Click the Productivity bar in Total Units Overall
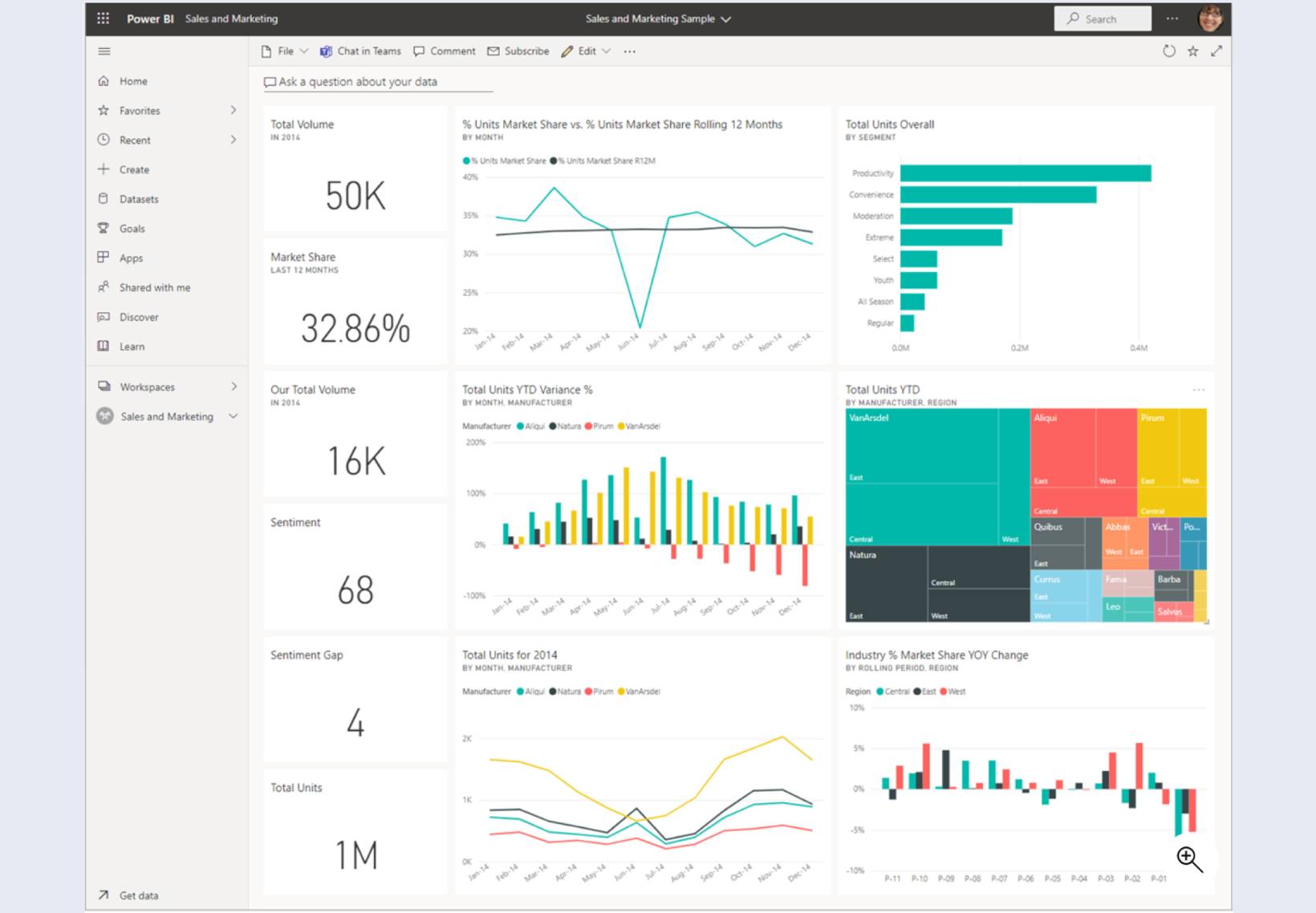The height and width of the screenshot is (913, 1316). (1026, 173)
